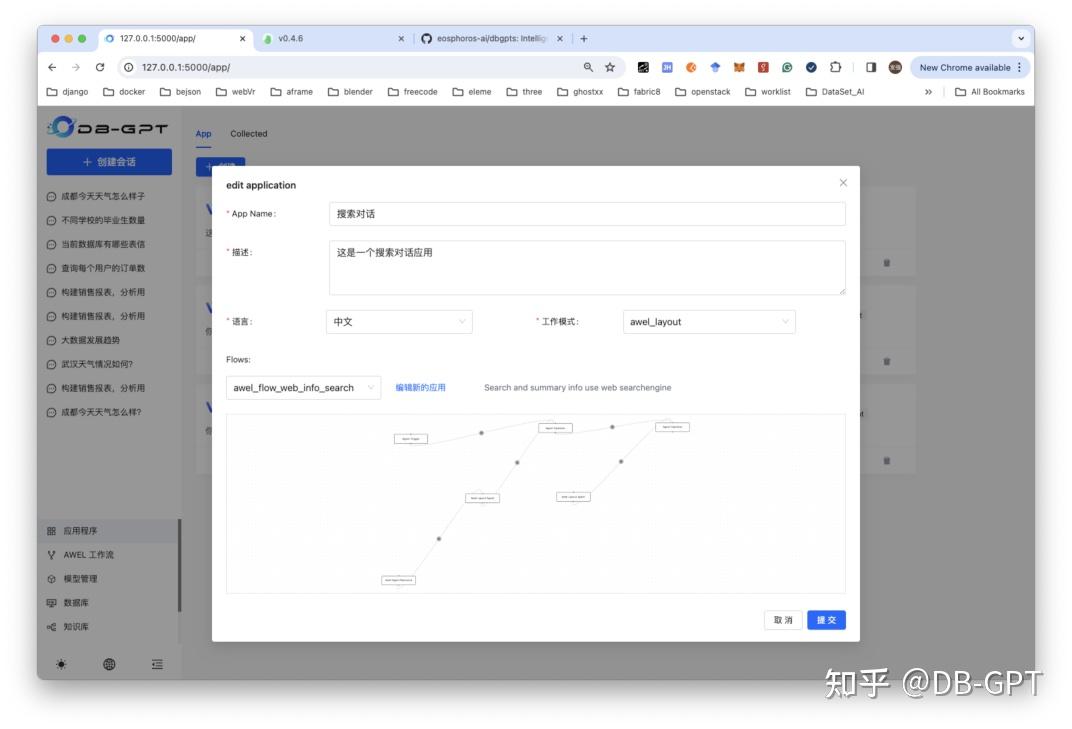The image size is (1072, 729).
Task: Open the MetaMask extension icon
Action: click(737, 67)
